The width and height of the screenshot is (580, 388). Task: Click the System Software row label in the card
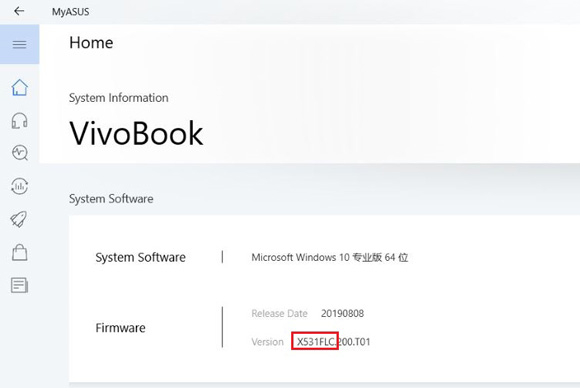point(141,257)
